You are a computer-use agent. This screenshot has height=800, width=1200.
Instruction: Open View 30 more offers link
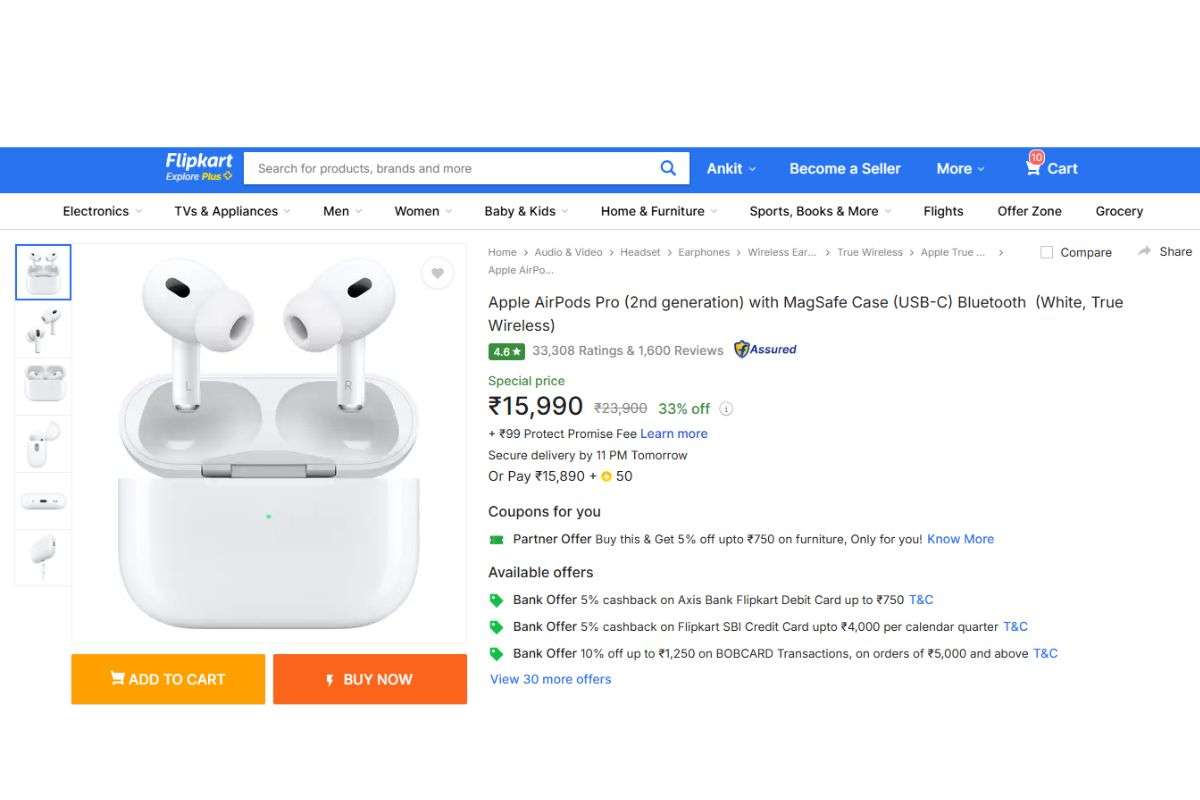549,679
